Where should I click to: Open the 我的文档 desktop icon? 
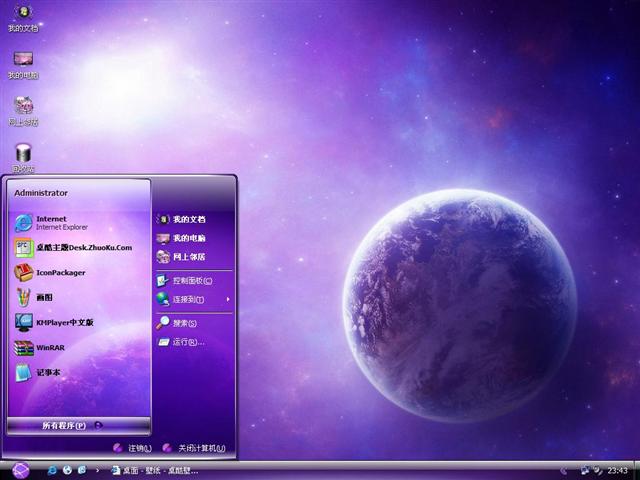tap(23, 16)
